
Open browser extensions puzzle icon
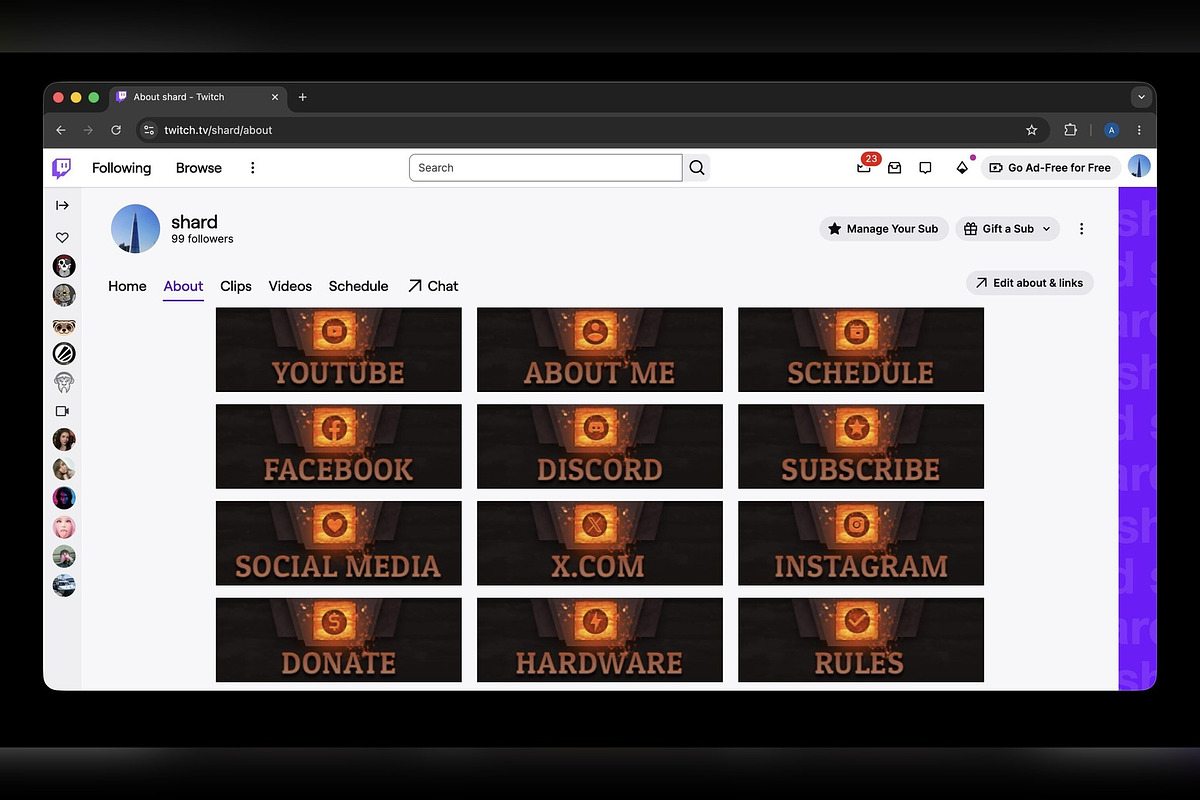click(1071, 130)
